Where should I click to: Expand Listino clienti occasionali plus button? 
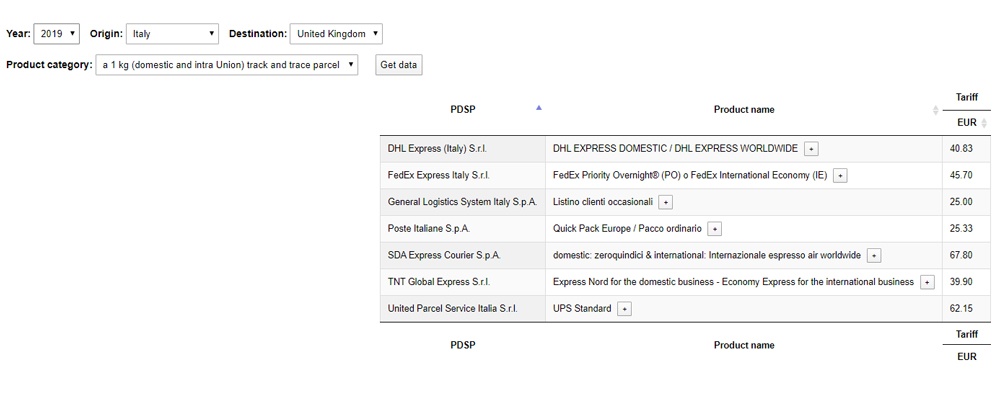(x=666, y=202)
